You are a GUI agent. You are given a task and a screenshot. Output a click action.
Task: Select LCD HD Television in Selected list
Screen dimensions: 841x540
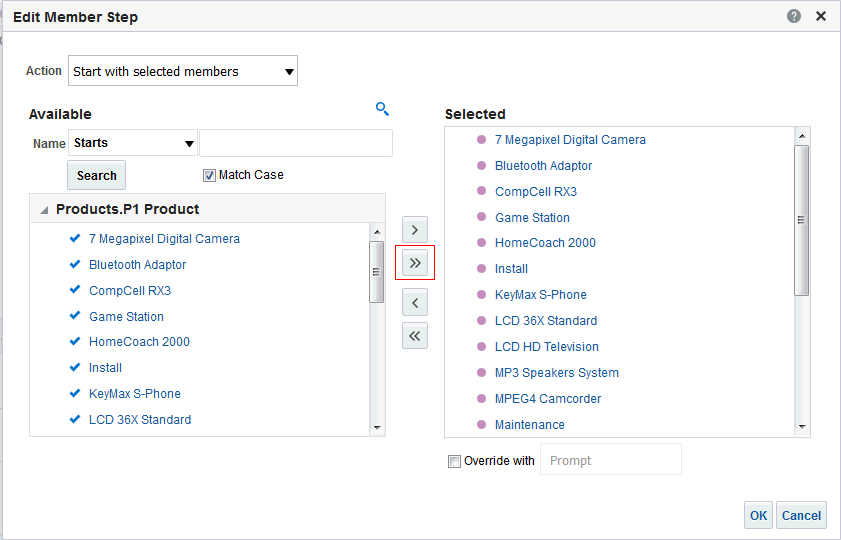[x=546, y=346]
